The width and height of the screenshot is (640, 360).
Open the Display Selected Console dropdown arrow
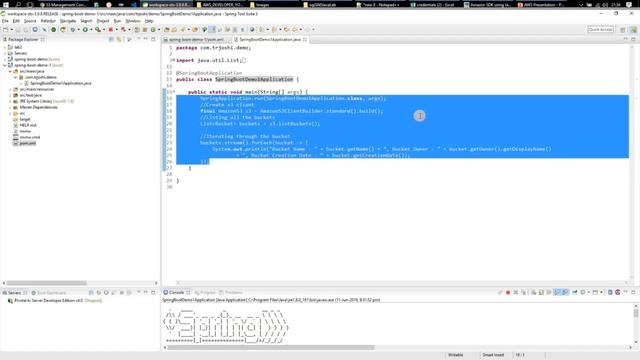pos(589,292)
